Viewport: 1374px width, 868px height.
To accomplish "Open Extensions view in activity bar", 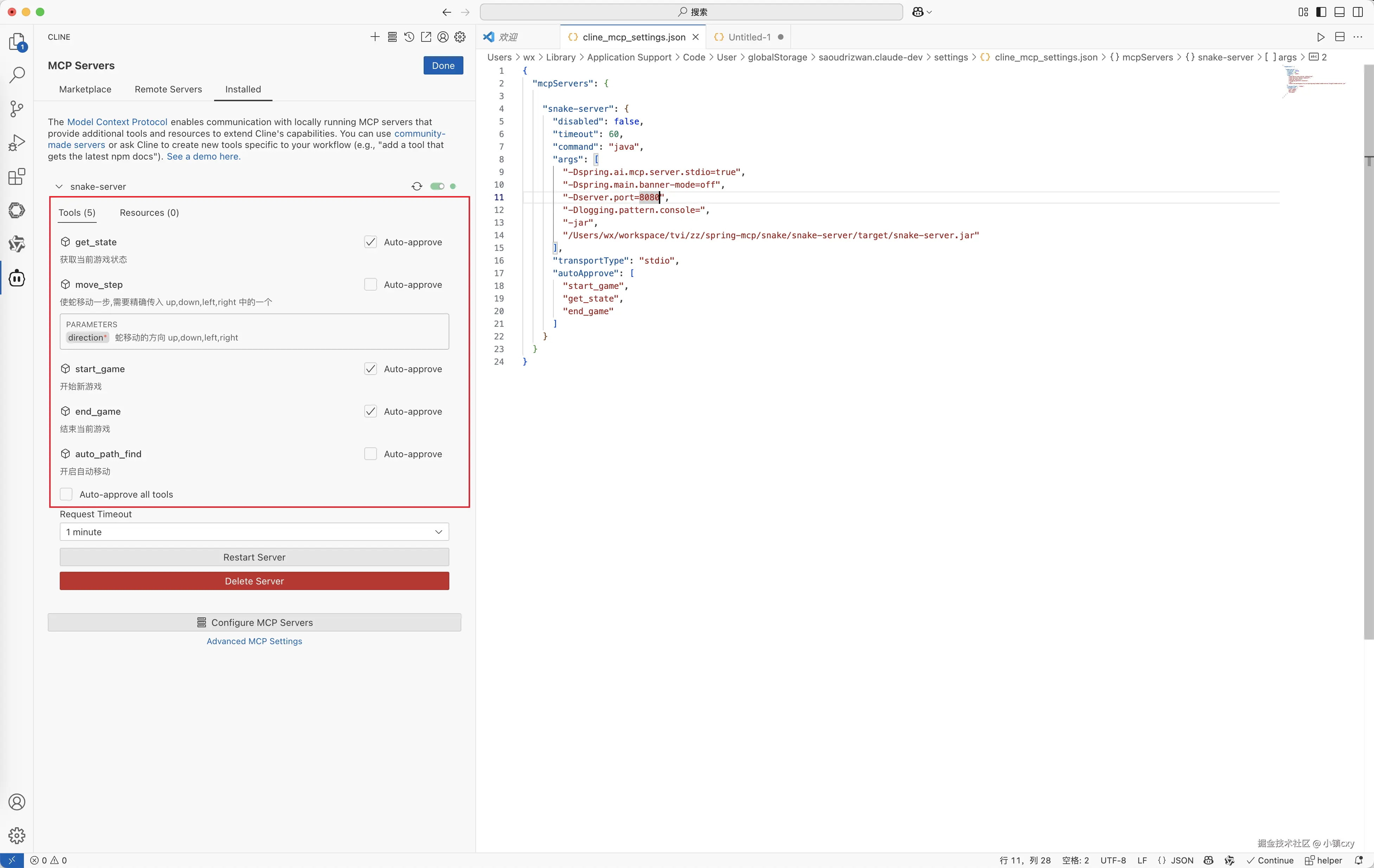I will tap(17, 177).
